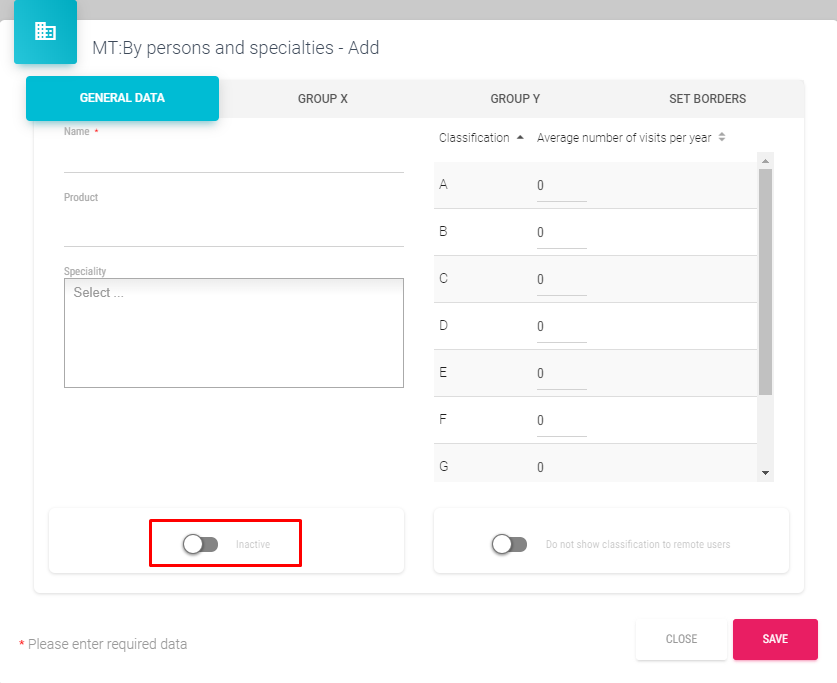Open the Speciality Select box

point(233,332)
